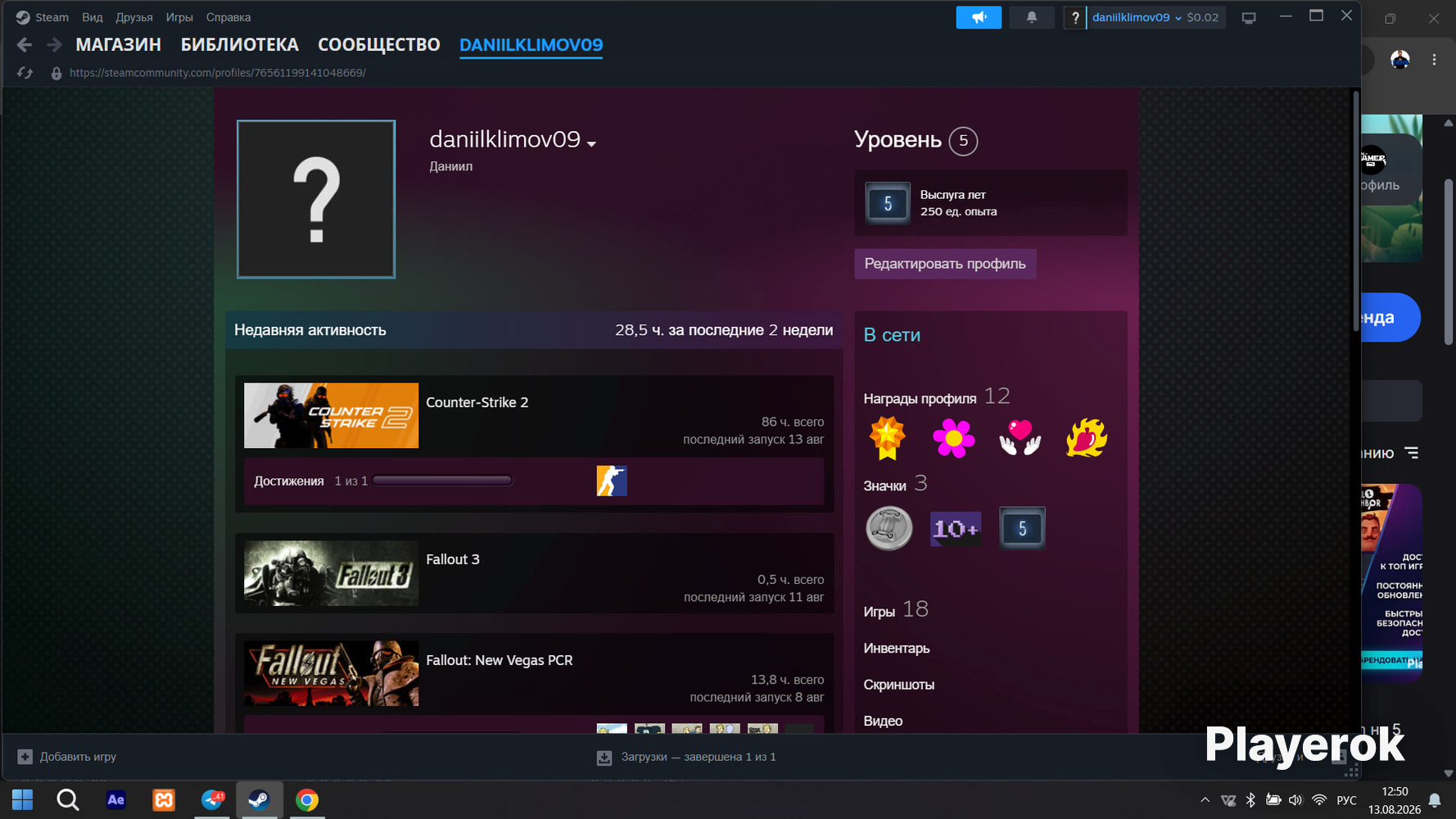Open the Steam notifications bell
This screenshot has height=819, width=1456.
tap(1032, 17)
